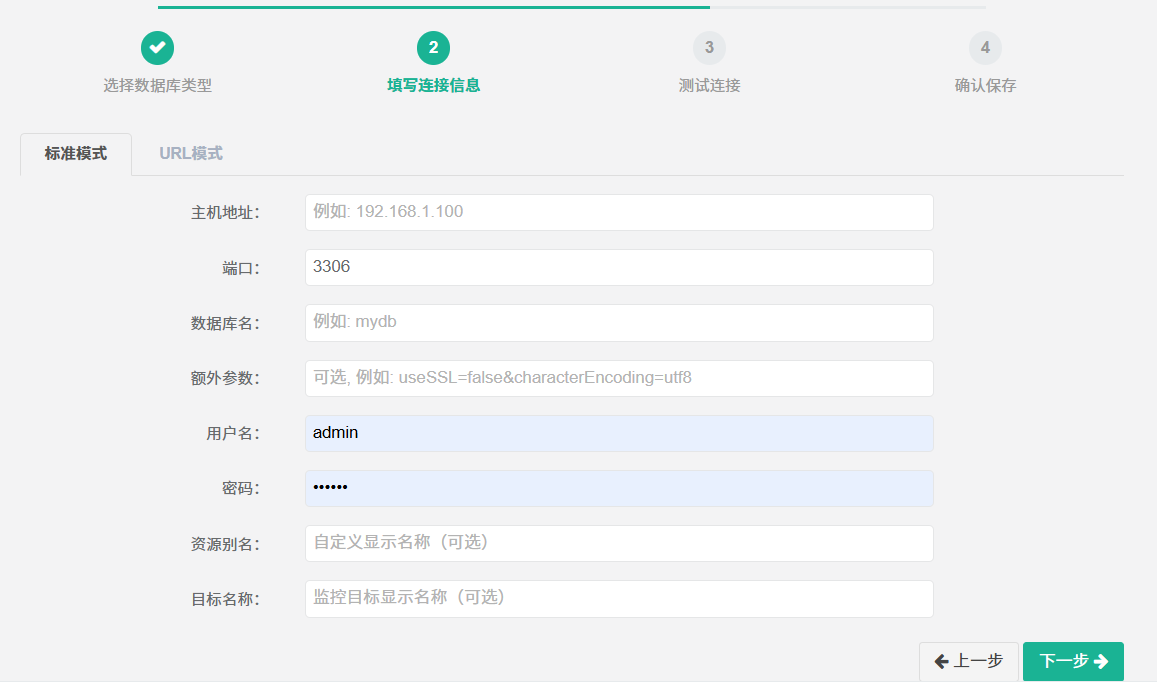The width and height of the screenshot is (1157, 688).
Task: Click the 填写连接信息 step label
Action: coord(433,86)
